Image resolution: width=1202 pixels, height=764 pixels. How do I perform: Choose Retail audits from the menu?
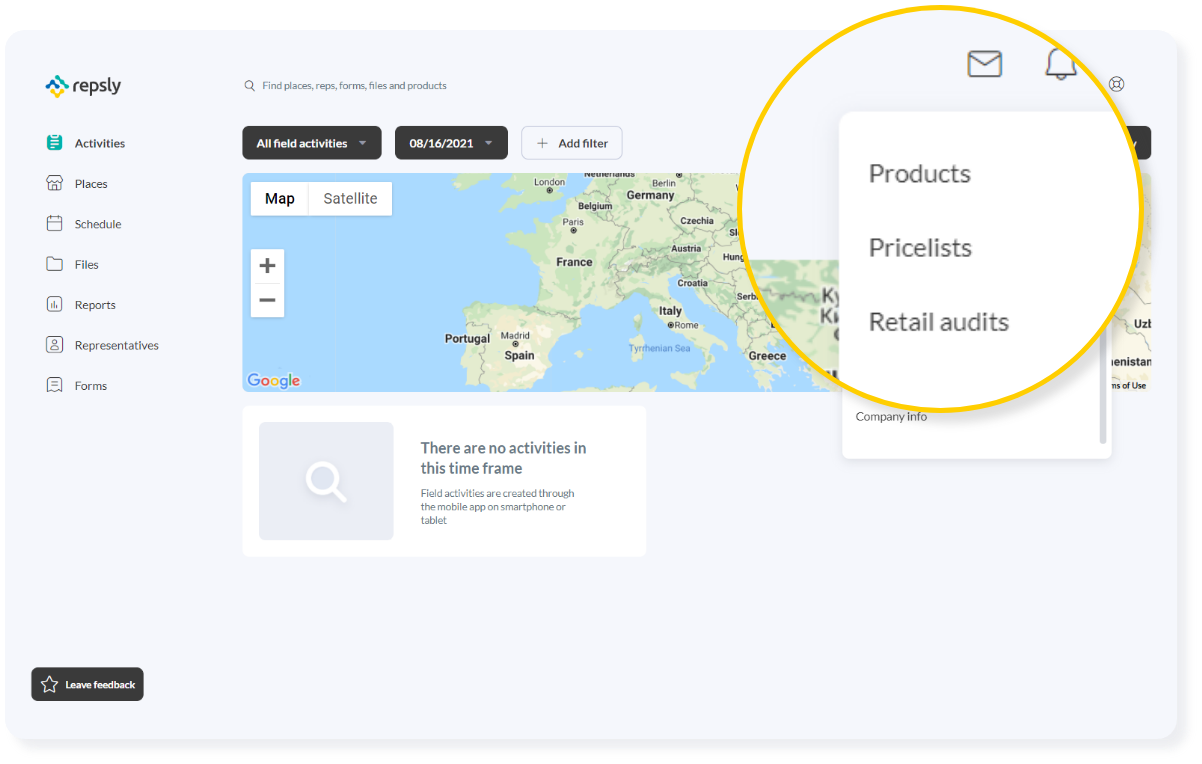(939, 322)
